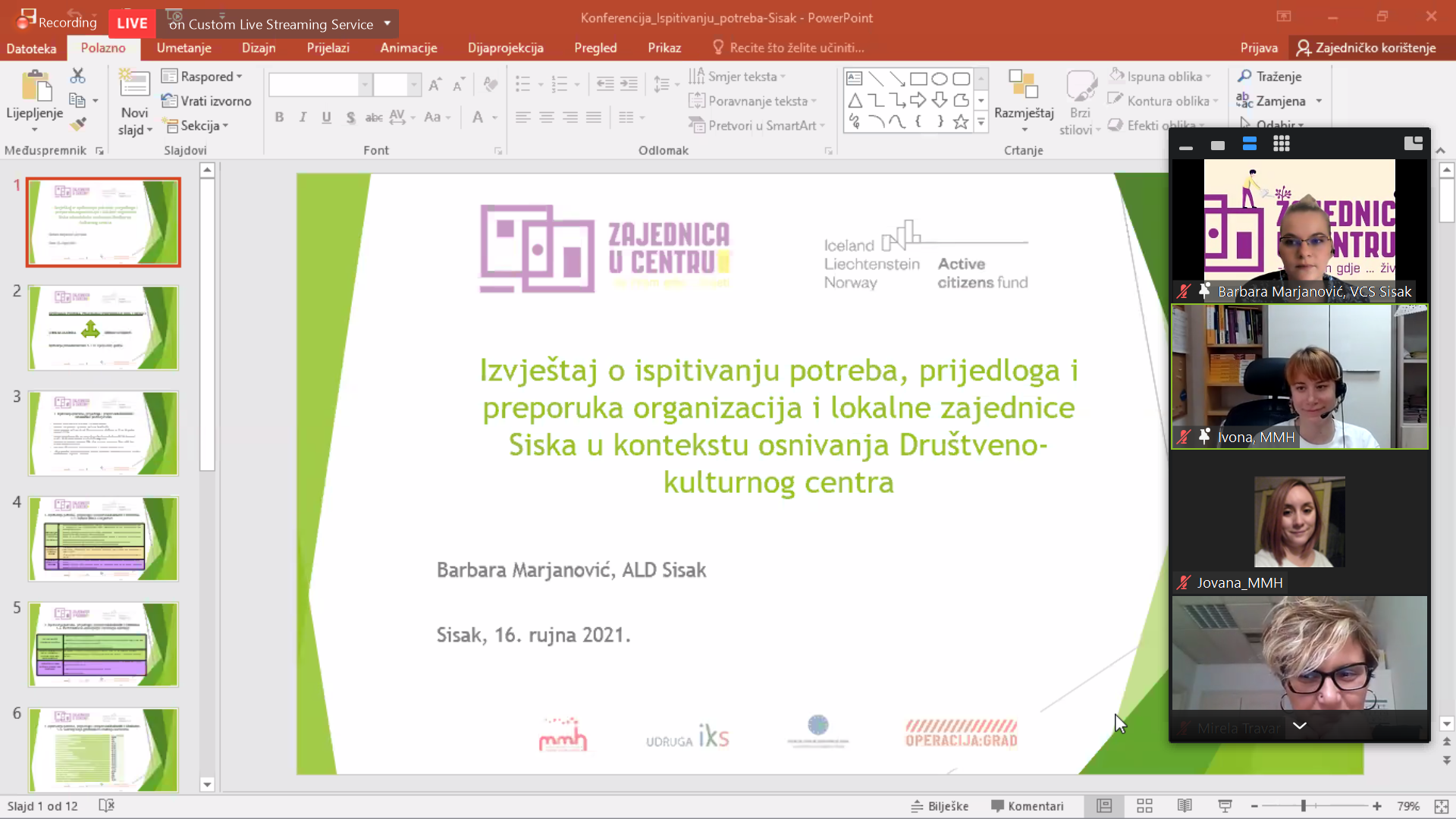Clear all formatting with eraser icon
1456x819 pixels.
[x=491, y=84]
